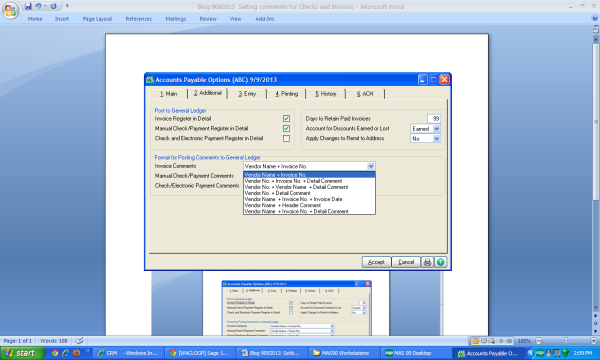Click the Undo icon in Quick Access Toolbar
This screenshot has height=360, width=600.
38,6
